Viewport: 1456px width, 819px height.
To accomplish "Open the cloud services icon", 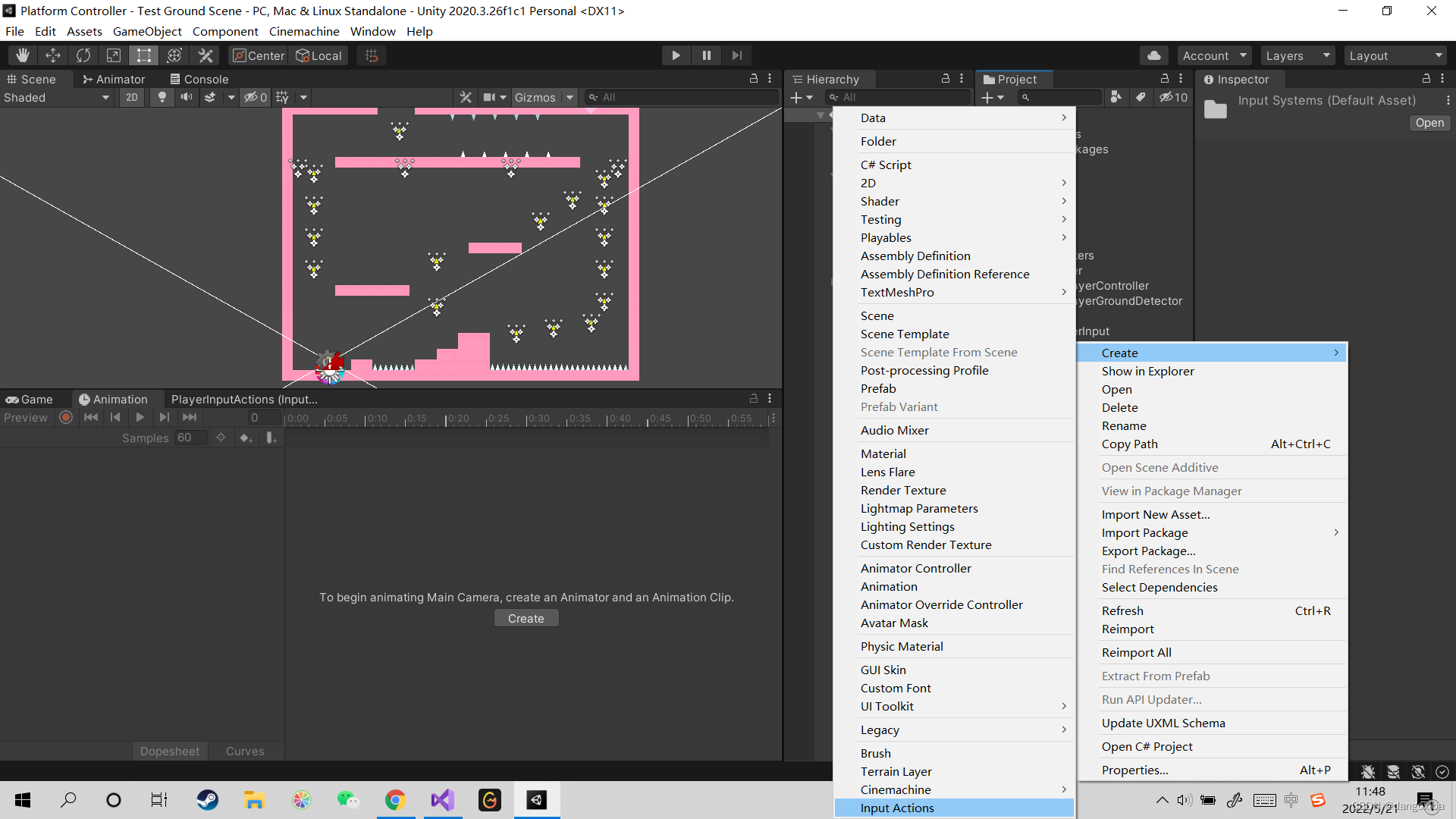I will tap(1153, 55).
